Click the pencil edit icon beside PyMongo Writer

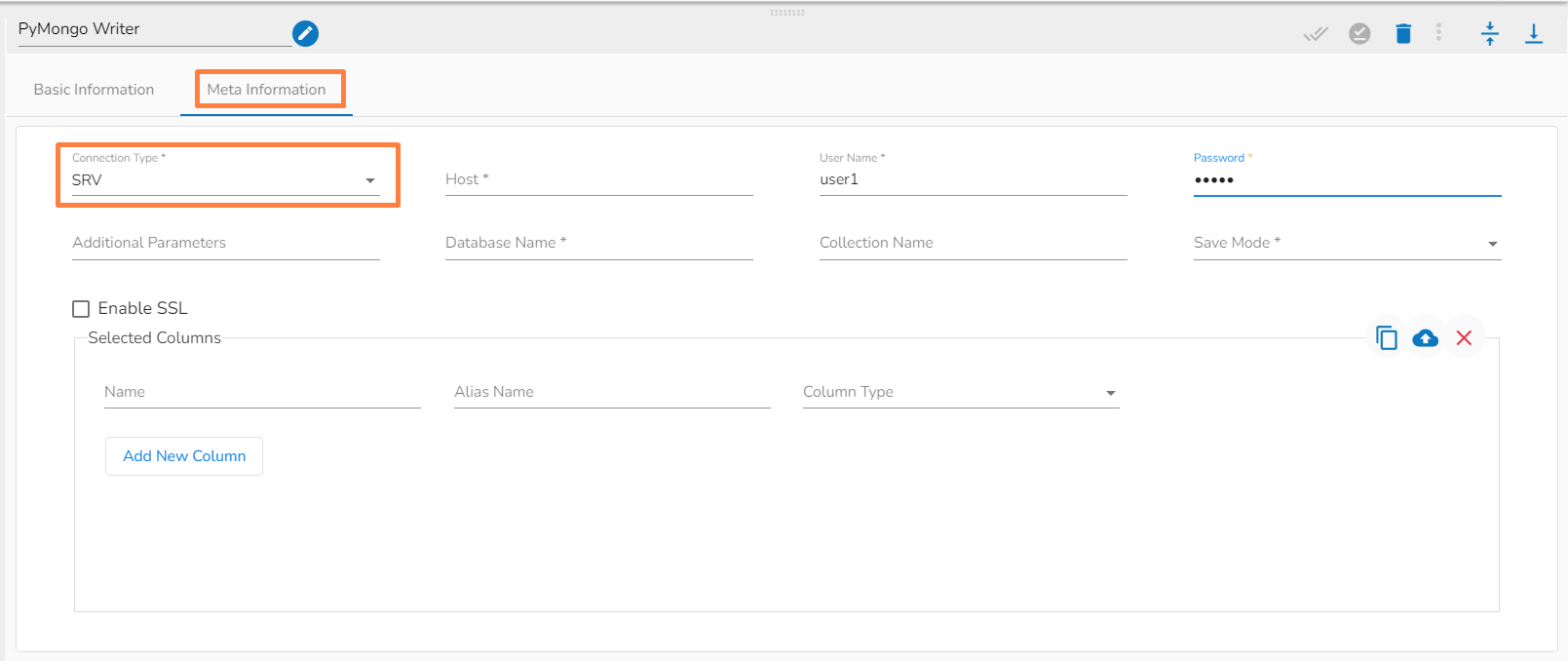[305, 34]
